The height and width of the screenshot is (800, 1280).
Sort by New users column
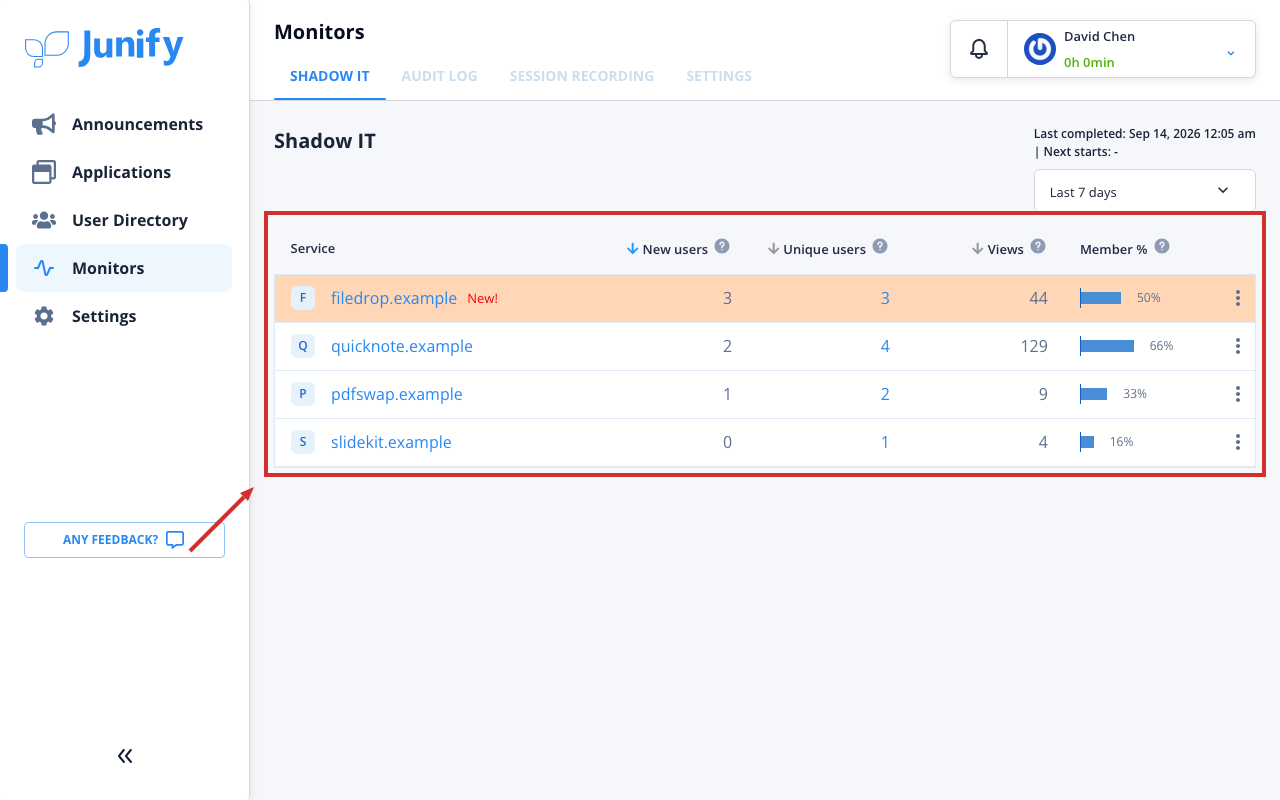(x=667, y=249)
